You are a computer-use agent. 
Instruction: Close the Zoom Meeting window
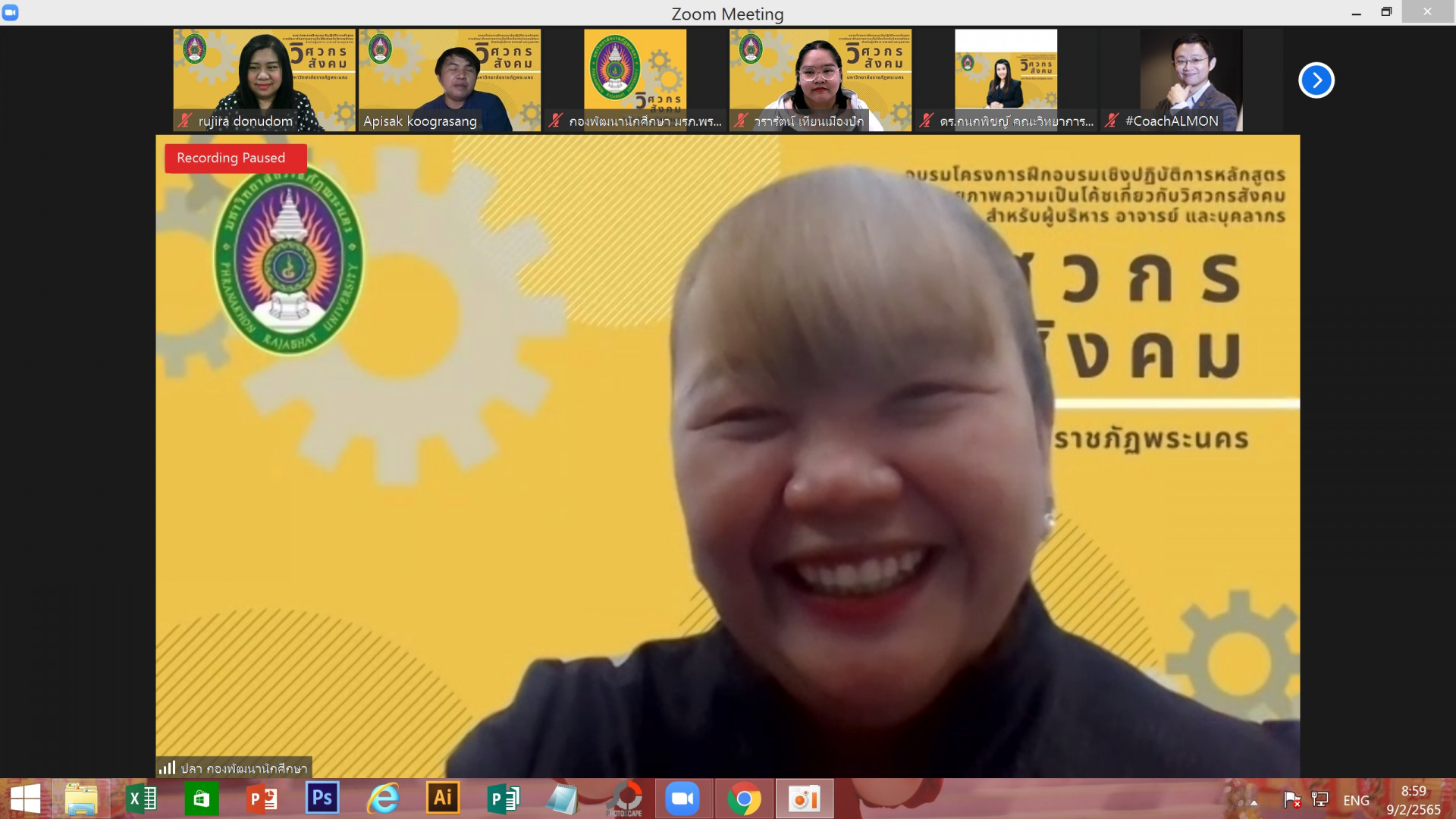coord(1428,11)
